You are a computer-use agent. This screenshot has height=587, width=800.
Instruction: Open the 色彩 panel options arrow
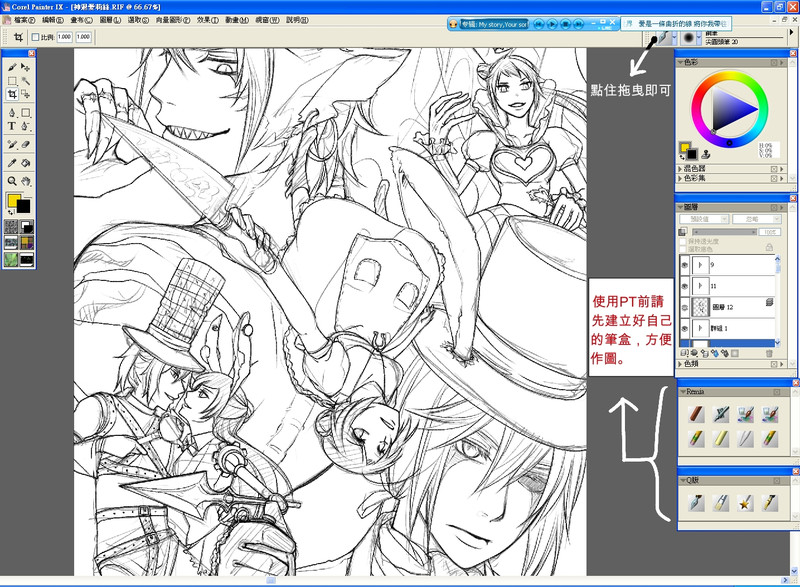click(x=782, y=62)
